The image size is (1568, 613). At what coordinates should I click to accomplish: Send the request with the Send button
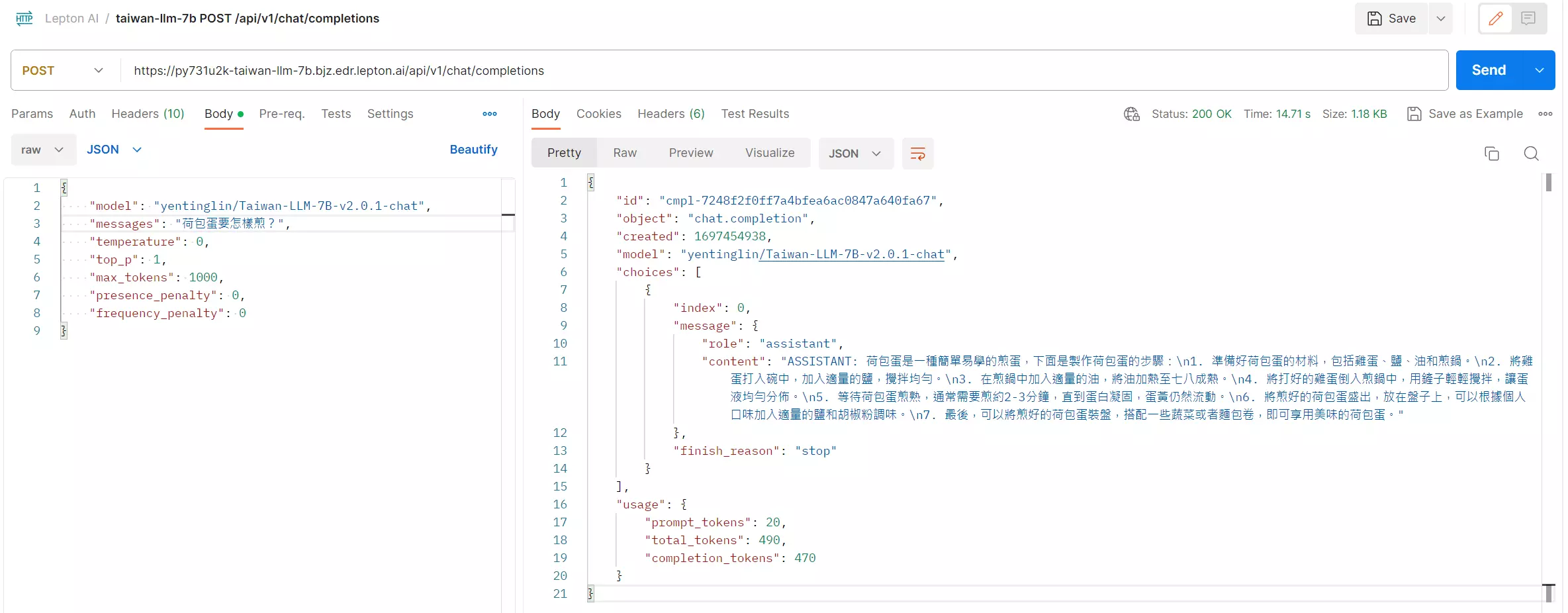[1489, 70]
